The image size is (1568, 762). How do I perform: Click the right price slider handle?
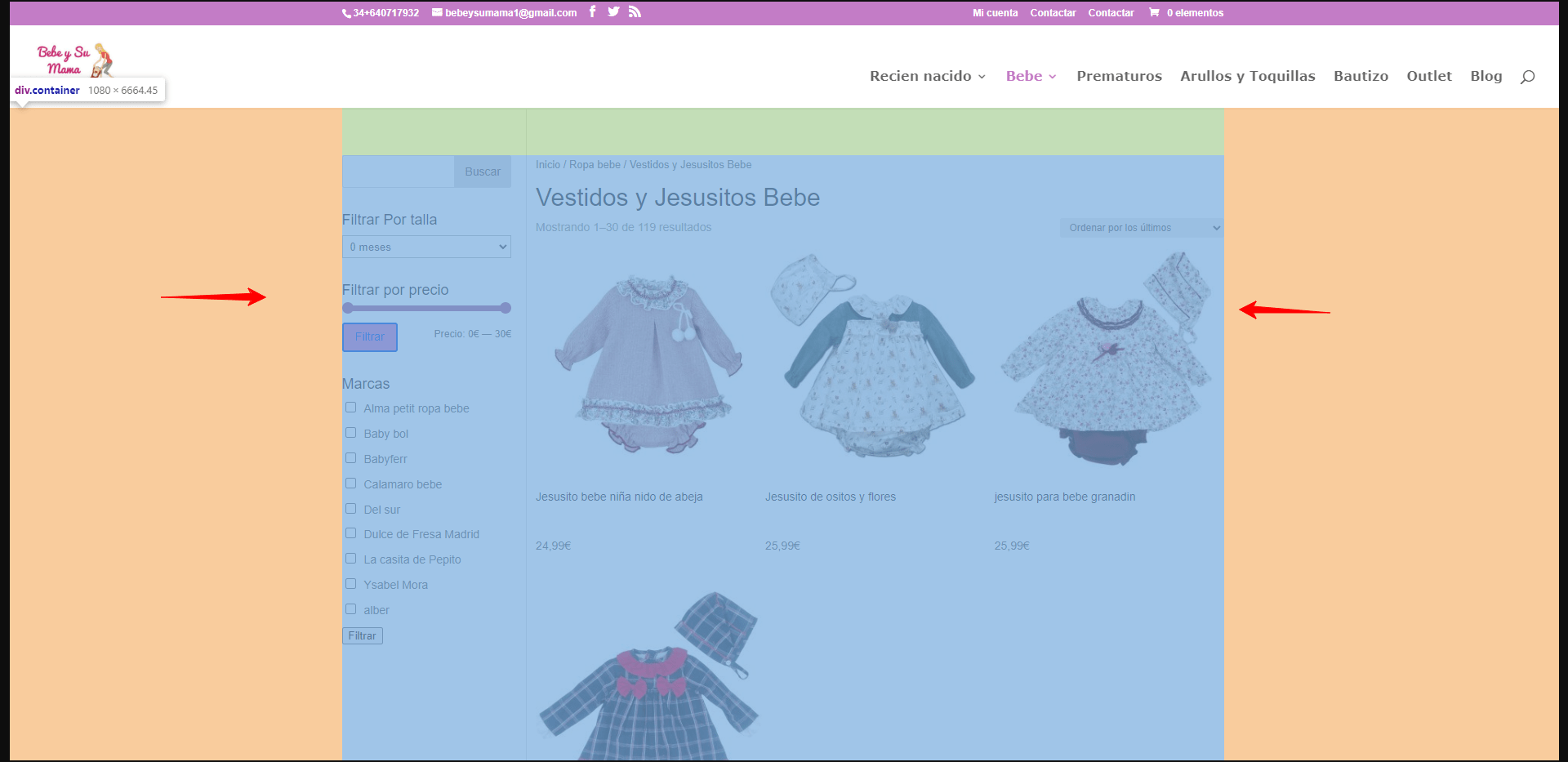click(506, 308)
